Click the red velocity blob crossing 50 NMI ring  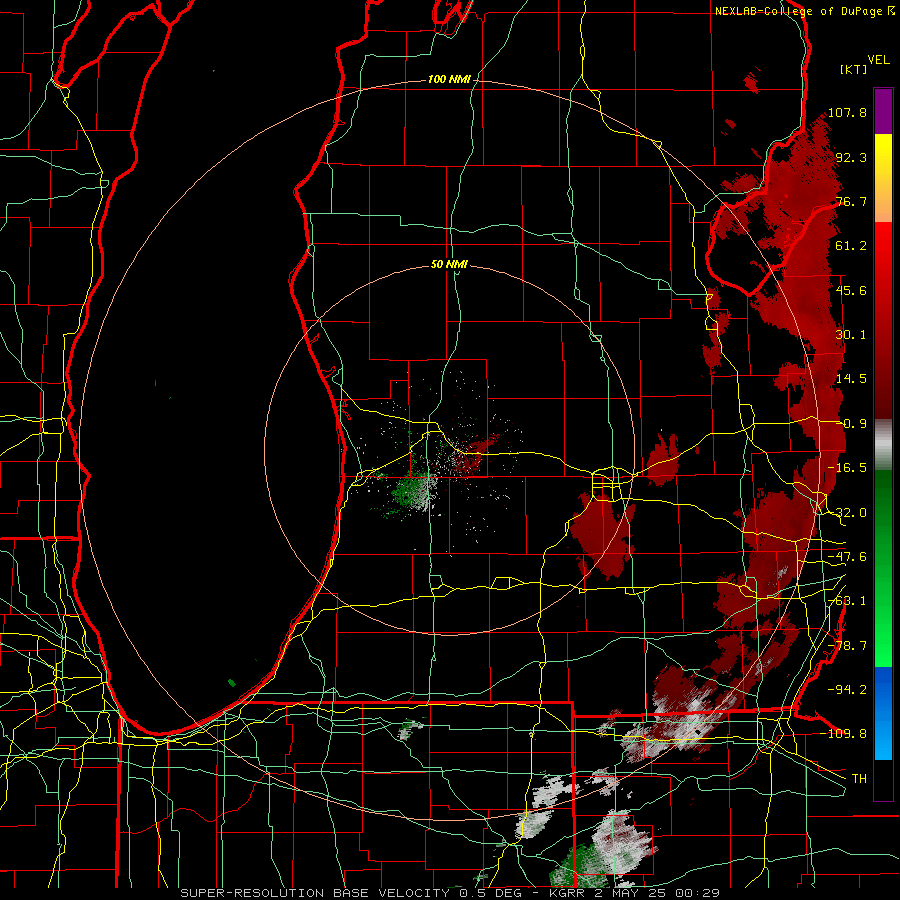click(604, 536)
